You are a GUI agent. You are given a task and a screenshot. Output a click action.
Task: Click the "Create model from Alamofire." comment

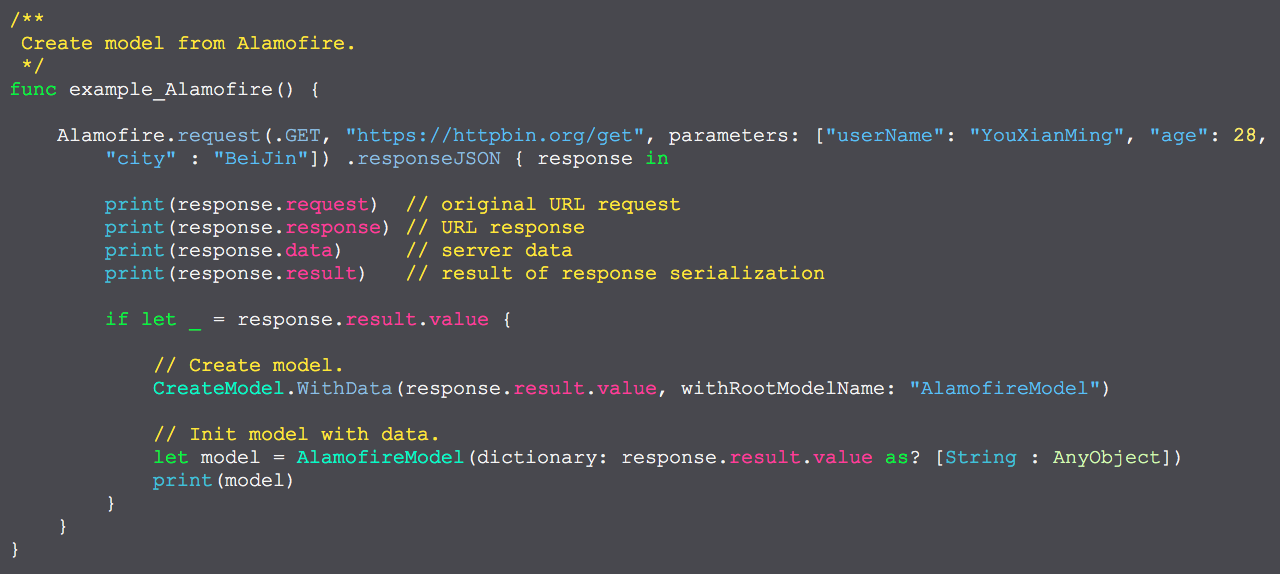[x=188, y=43]
